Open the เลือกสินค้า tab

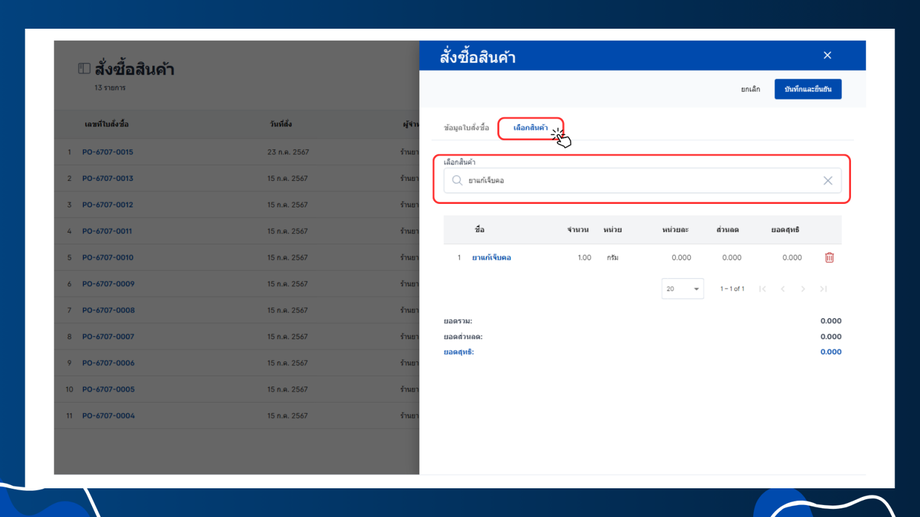pyautogui.click(x=530, y=127)
